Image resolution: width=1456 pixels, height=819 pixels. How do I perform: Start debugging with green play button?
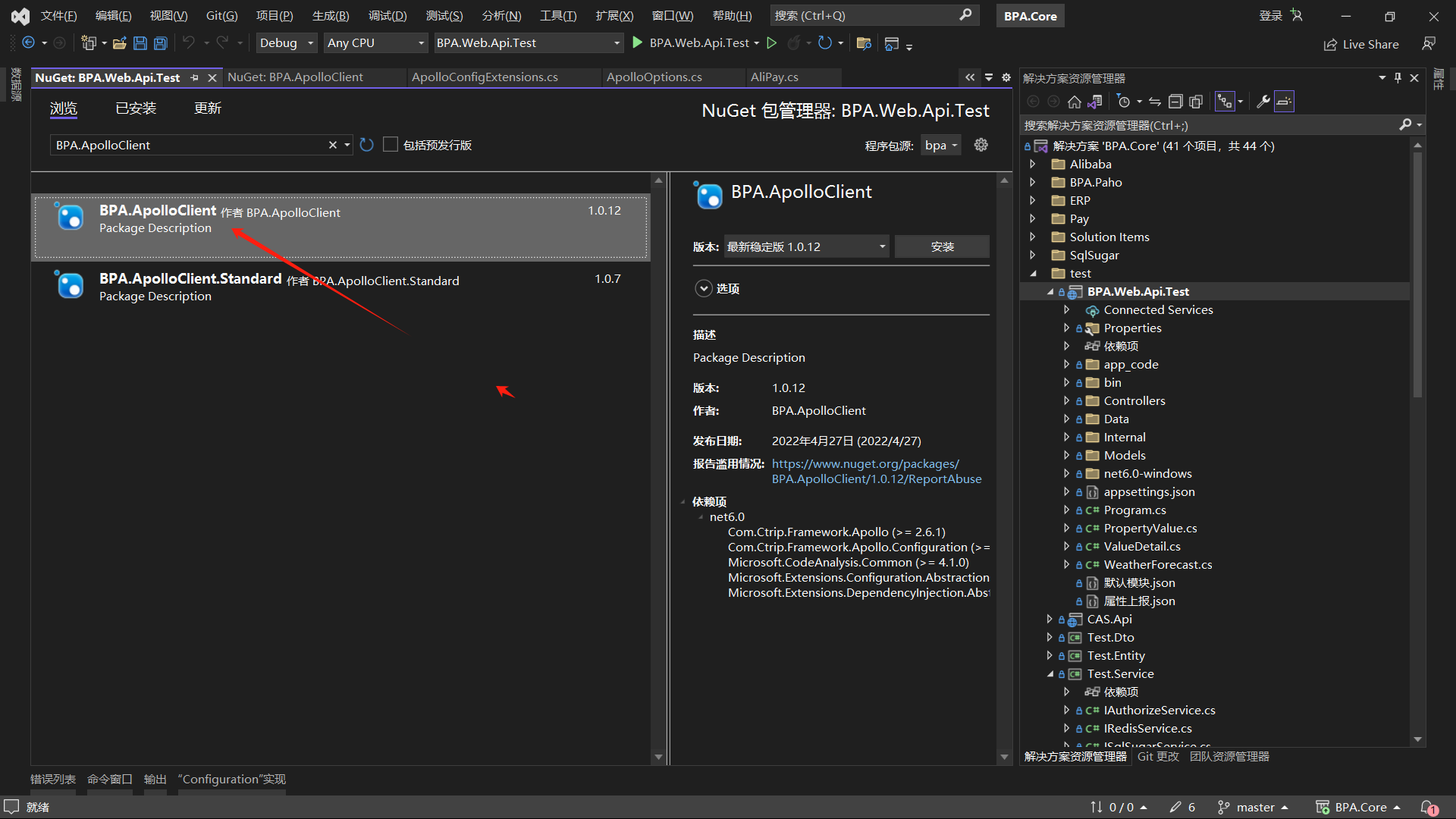pos(638,42)
